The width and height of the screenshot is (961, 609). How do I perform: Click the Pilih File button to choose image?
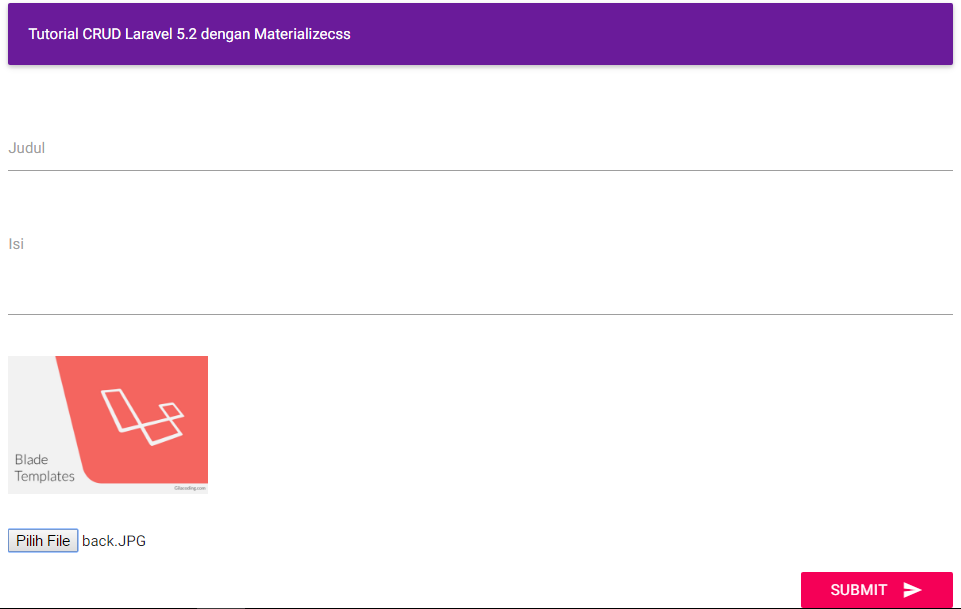(43, 540)
